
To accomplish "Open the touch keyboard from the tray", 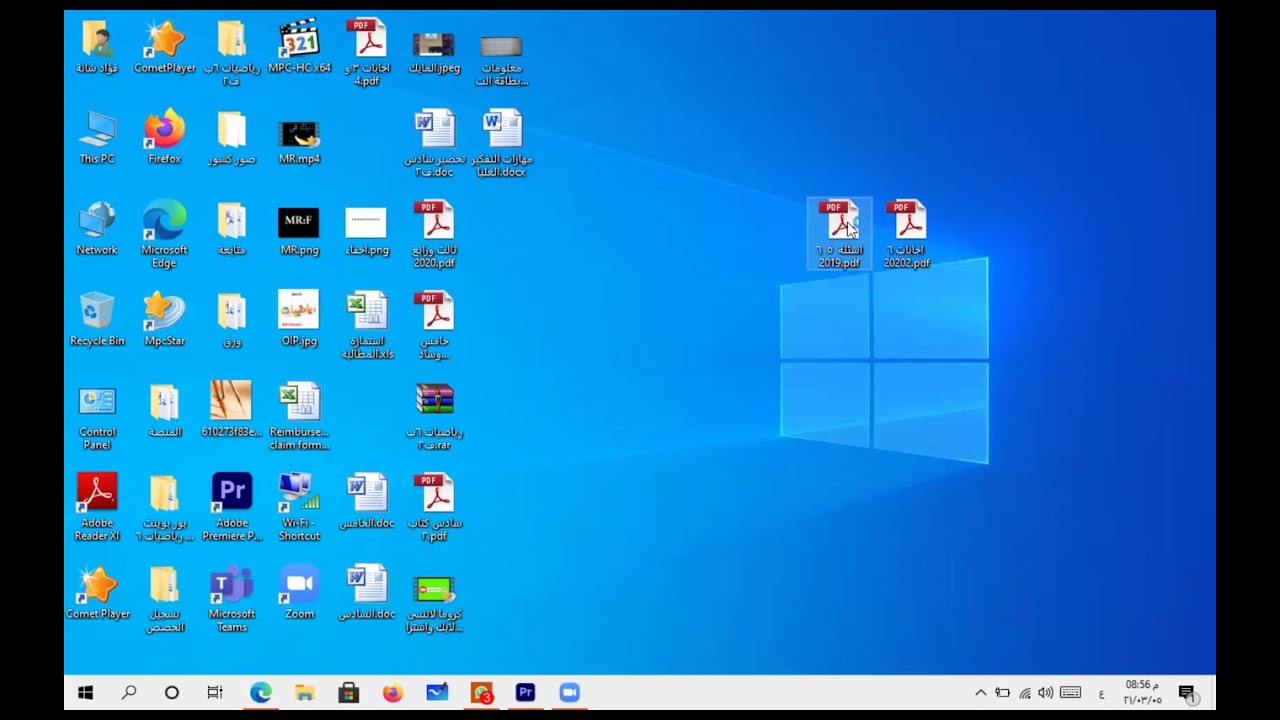I will pyautogui.click(x=1070, y=693).
